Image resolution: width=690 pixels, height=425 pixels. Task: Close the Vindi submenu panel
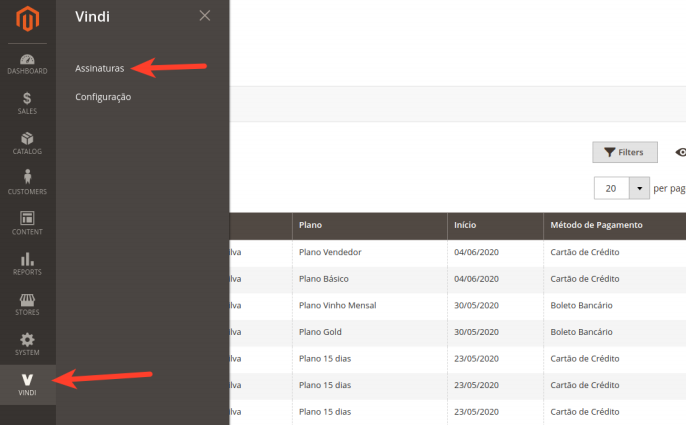pyautogui.click(x=205, y=16)
